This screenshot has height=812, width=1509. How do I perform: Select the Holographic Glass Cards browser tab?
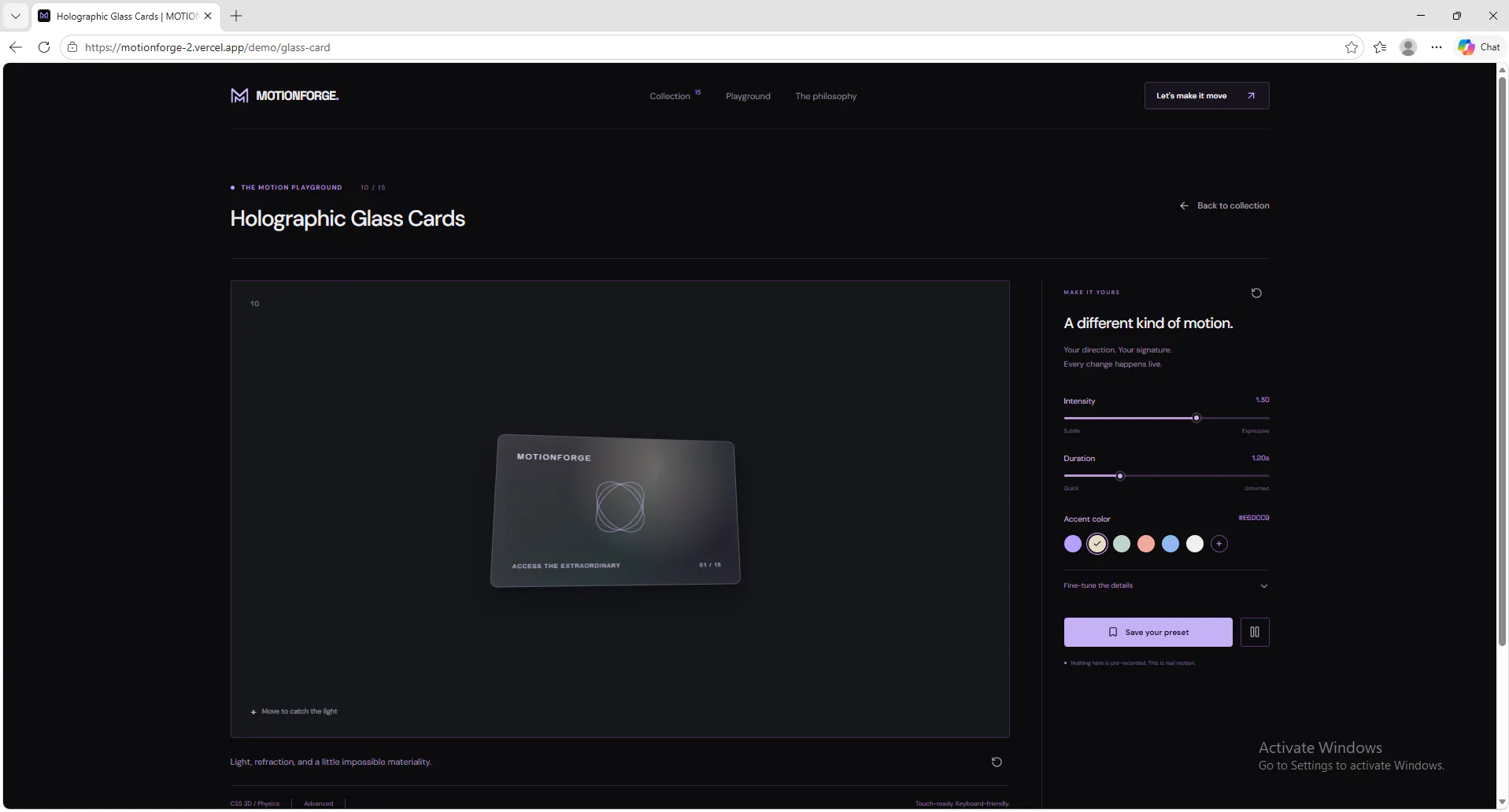click(126, 16)
